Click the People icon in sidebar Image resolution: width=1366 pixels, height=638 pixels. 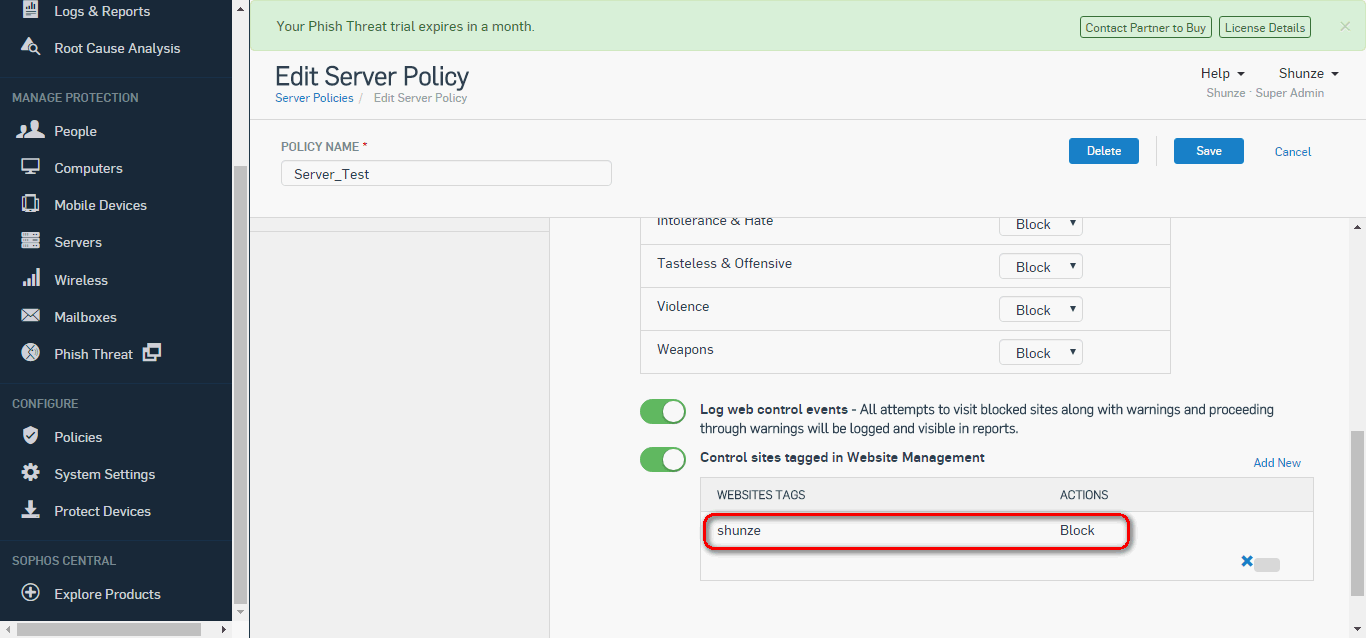pyautogui.click(x=31, y=131)
